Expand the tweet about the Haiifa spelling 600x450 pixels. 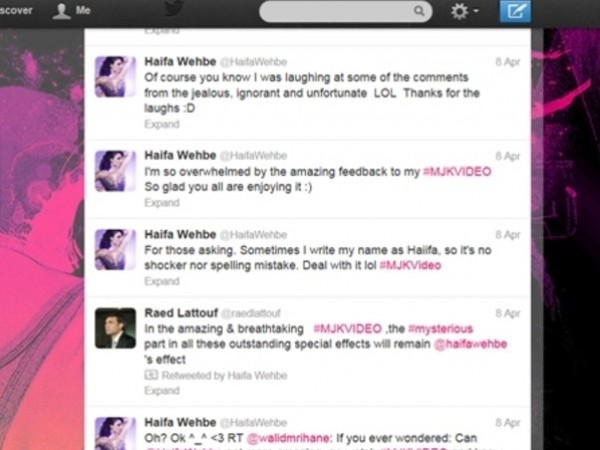[x=162, y=281]
